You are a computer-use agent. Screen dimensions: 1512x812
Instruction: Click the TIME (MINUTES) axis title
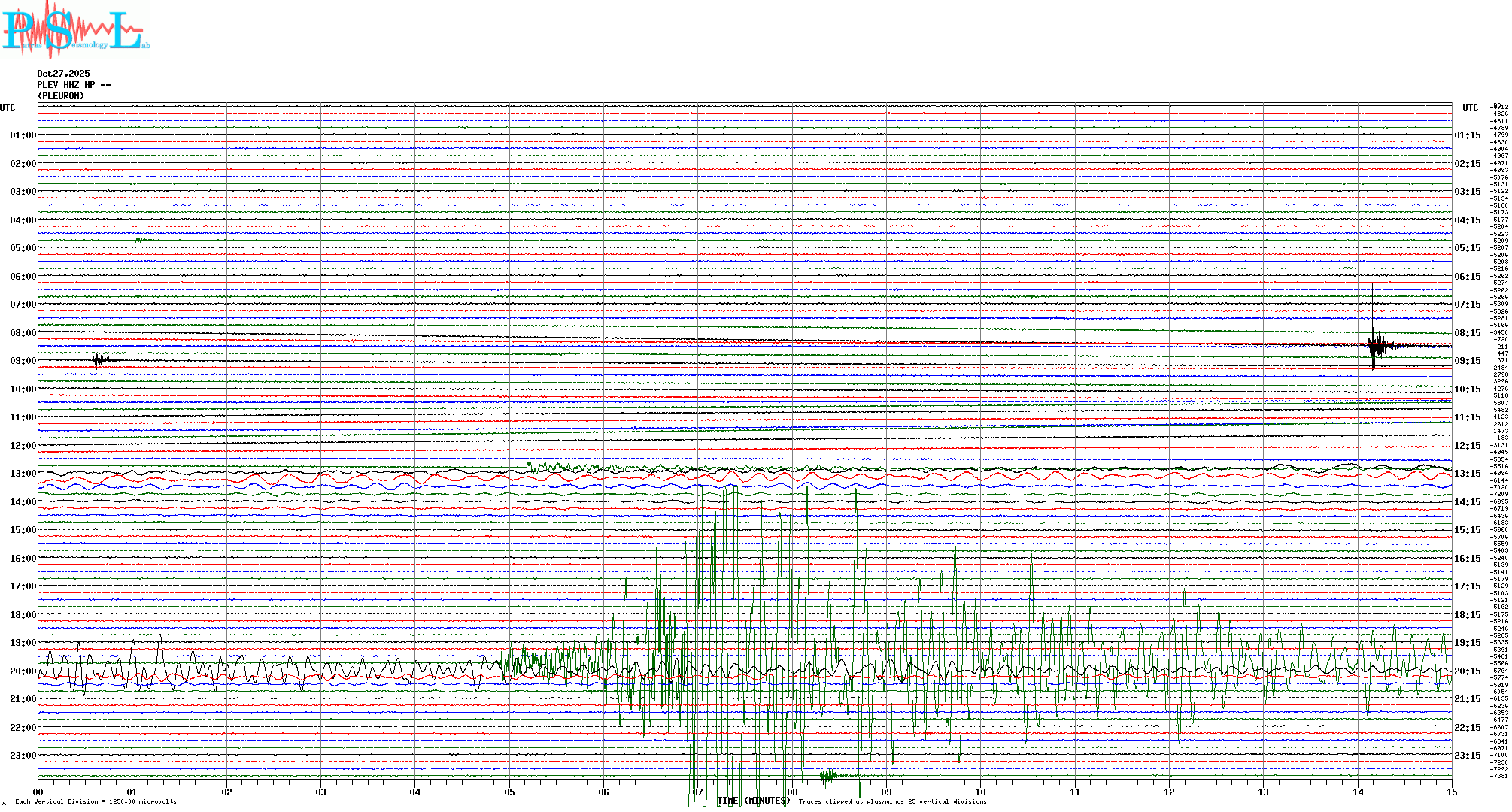point(753,801)
